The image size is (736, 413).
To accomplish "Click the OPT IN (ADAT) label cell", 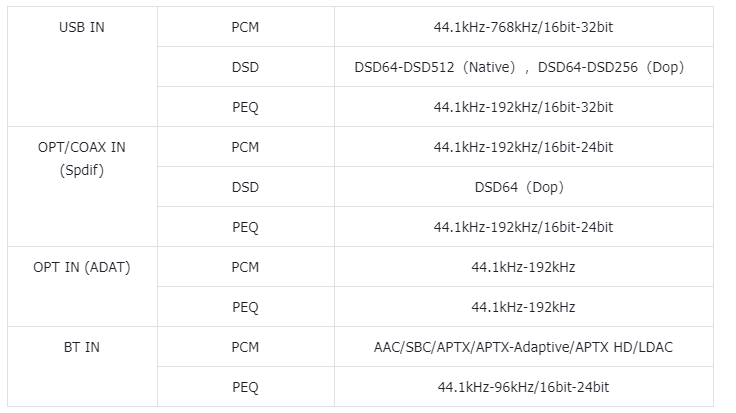I will pyautogui.click(x=82, y=267).
